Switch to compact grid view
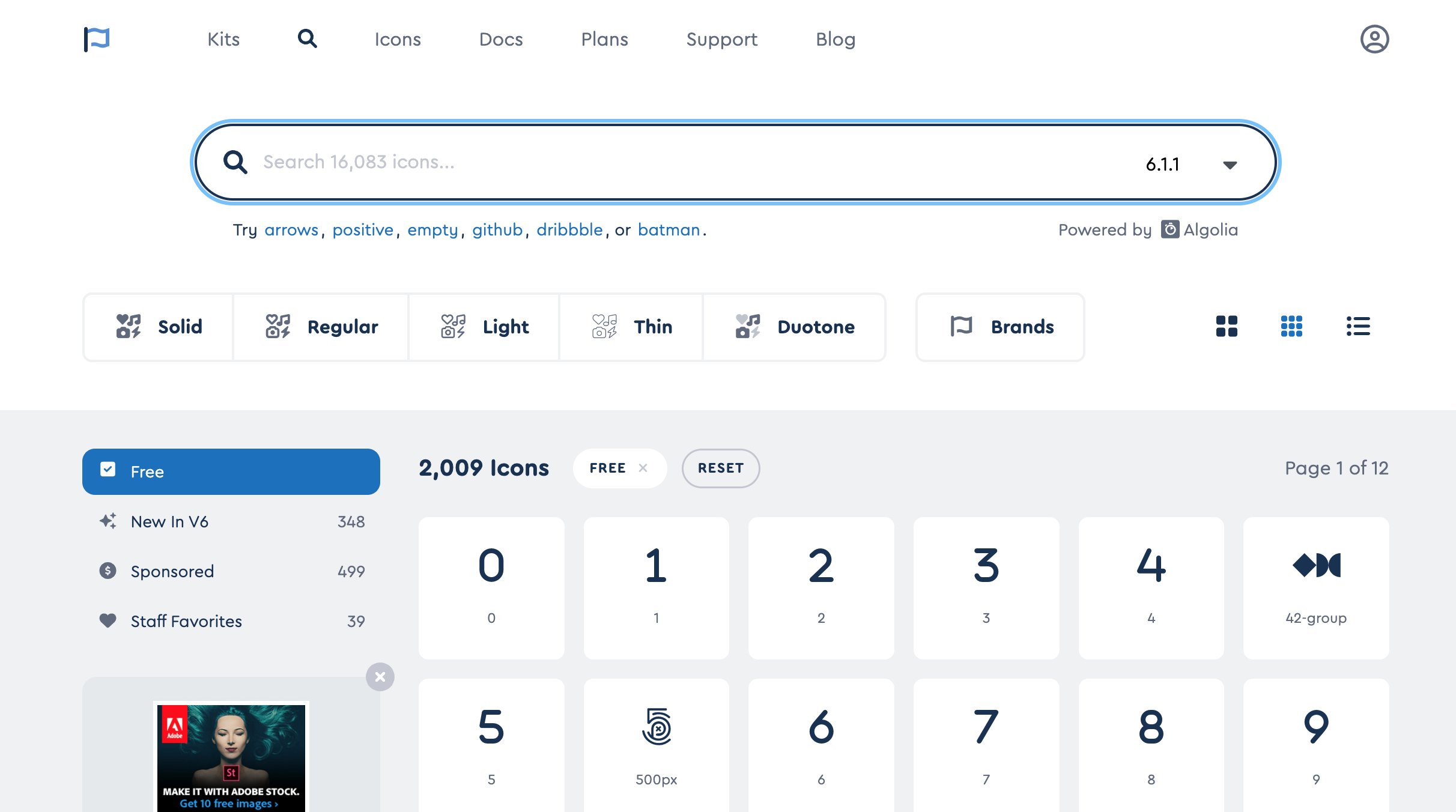Image resolution: width=1456 pixels, height=812 pixels. tap(1291, 326)
